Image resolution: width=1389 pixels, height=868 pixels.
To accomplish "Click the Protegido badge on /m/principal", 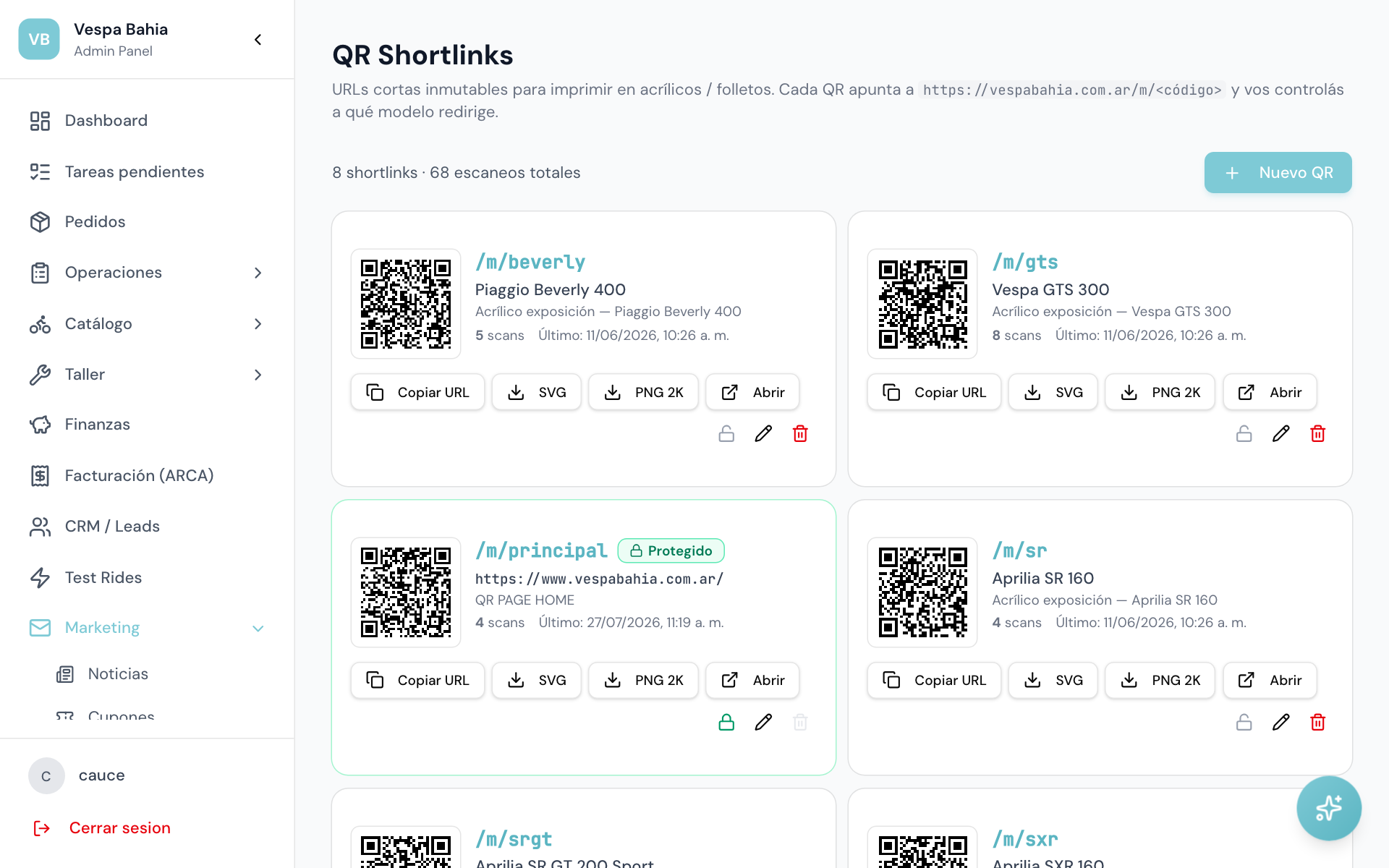I will (671, 550).
